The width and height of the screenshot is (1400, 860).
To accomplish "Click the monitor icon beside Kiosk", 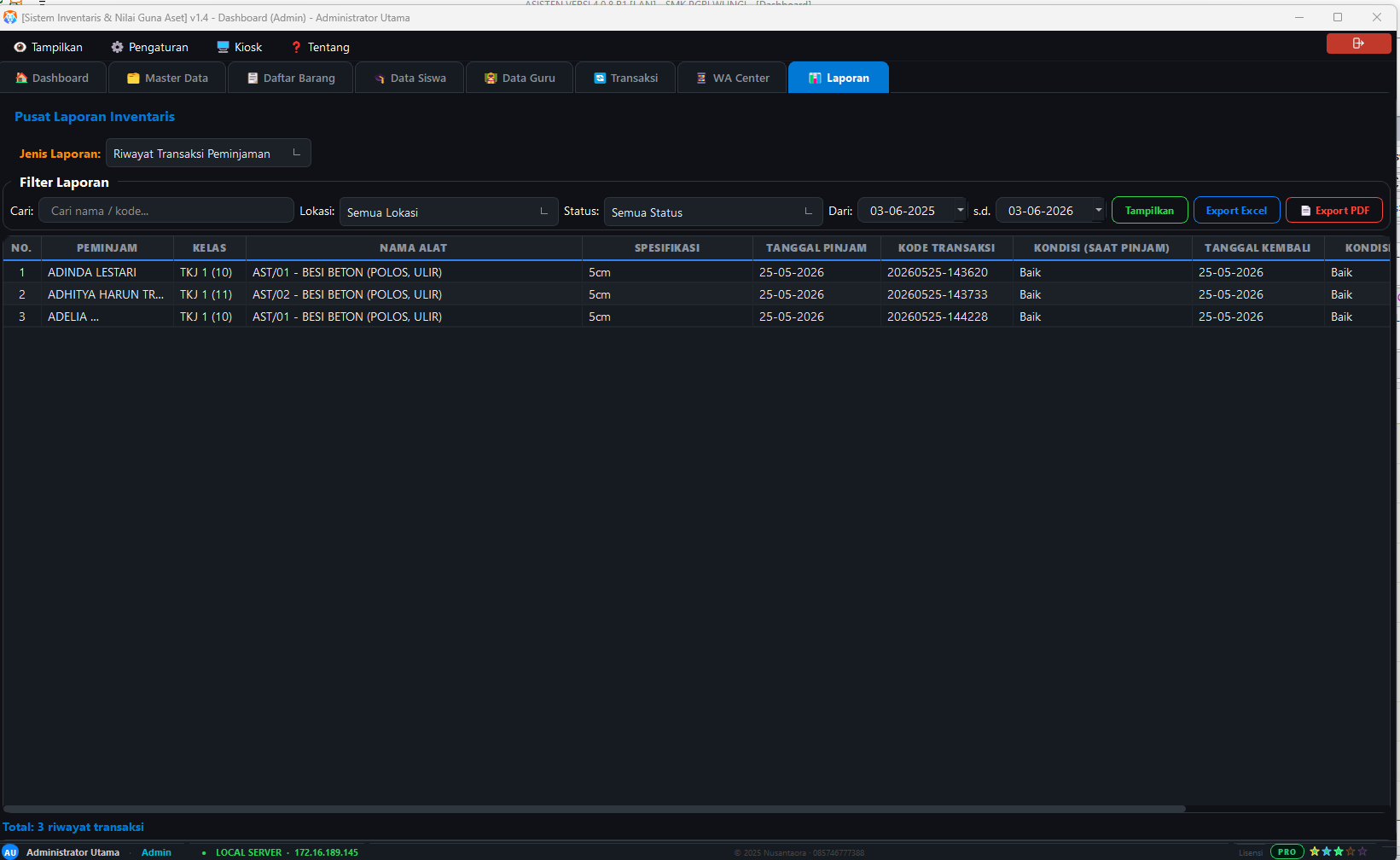I will point(223,48).
